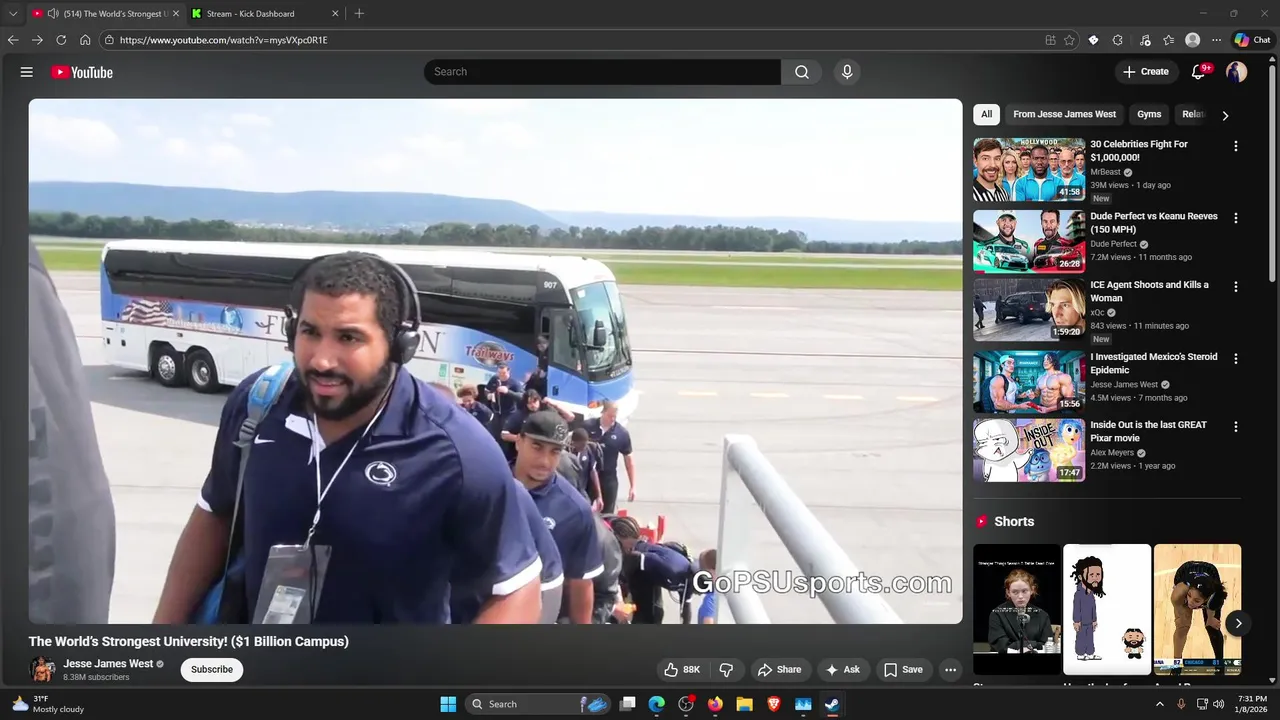This screenshot has width=1280, height=720.
Task: Open the Extensions puzzle icon in toolbar
Action: point(1117,40)
